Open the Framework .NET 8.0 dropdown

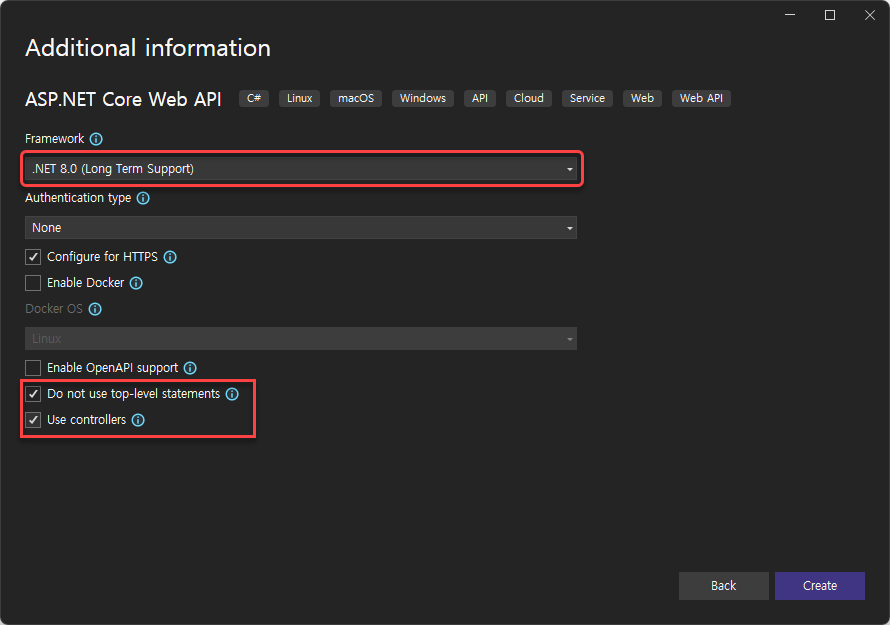tap(301, 169)
